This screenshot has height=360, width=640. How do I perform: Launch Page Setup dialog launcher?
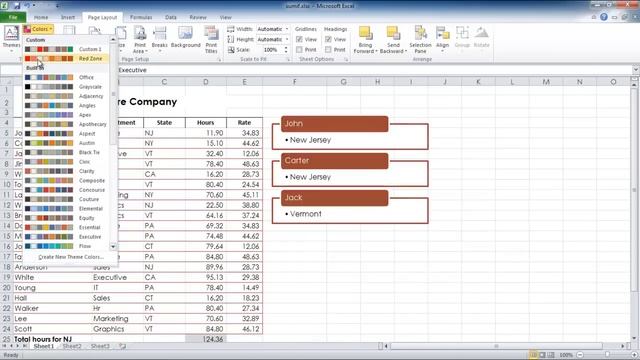[x=219, y=60]
